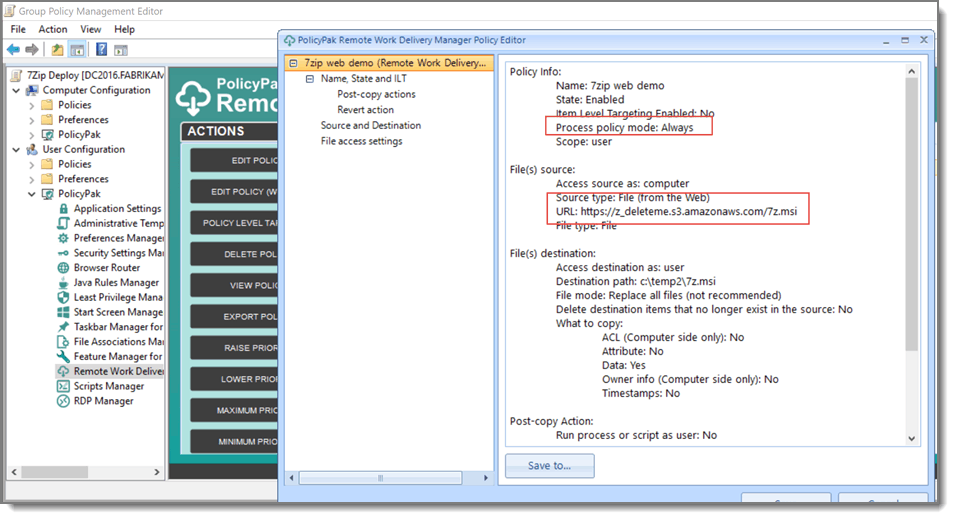Open the Help menu
Screen dimensions: 954x519
point(125,29)
